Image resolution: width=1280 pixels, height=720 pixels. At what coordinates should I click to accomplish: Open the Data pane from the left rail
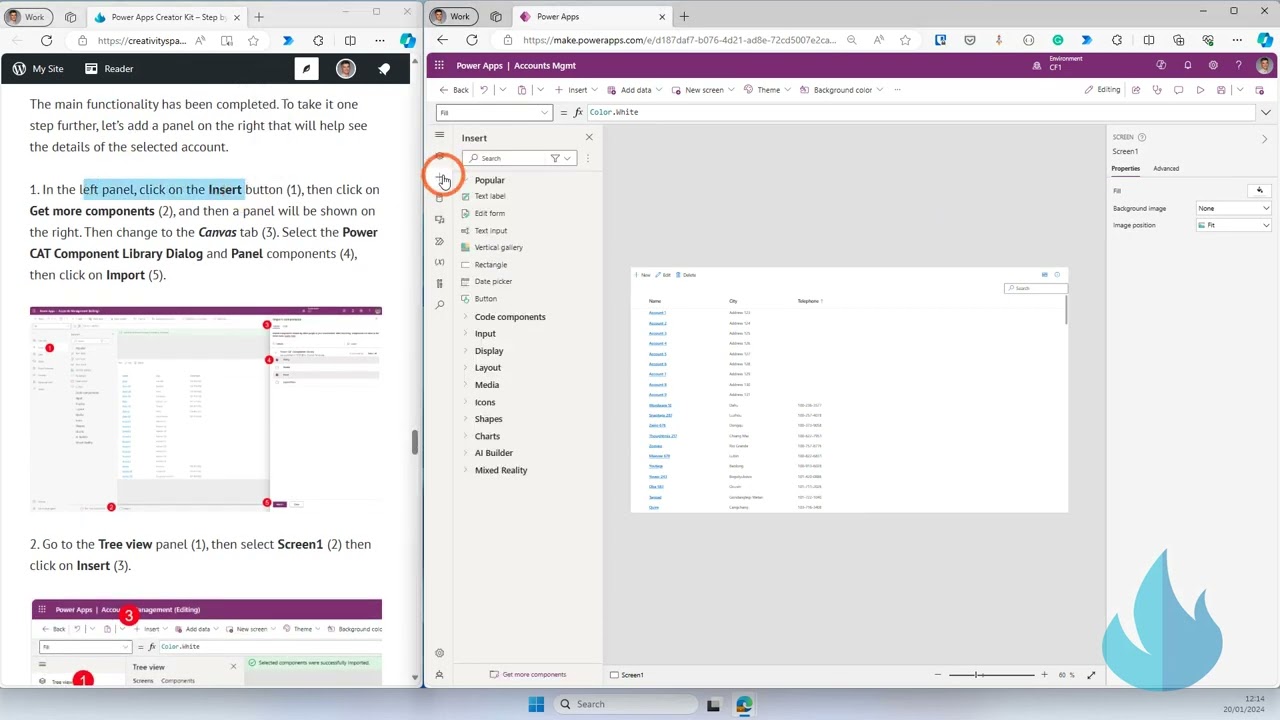439,198
